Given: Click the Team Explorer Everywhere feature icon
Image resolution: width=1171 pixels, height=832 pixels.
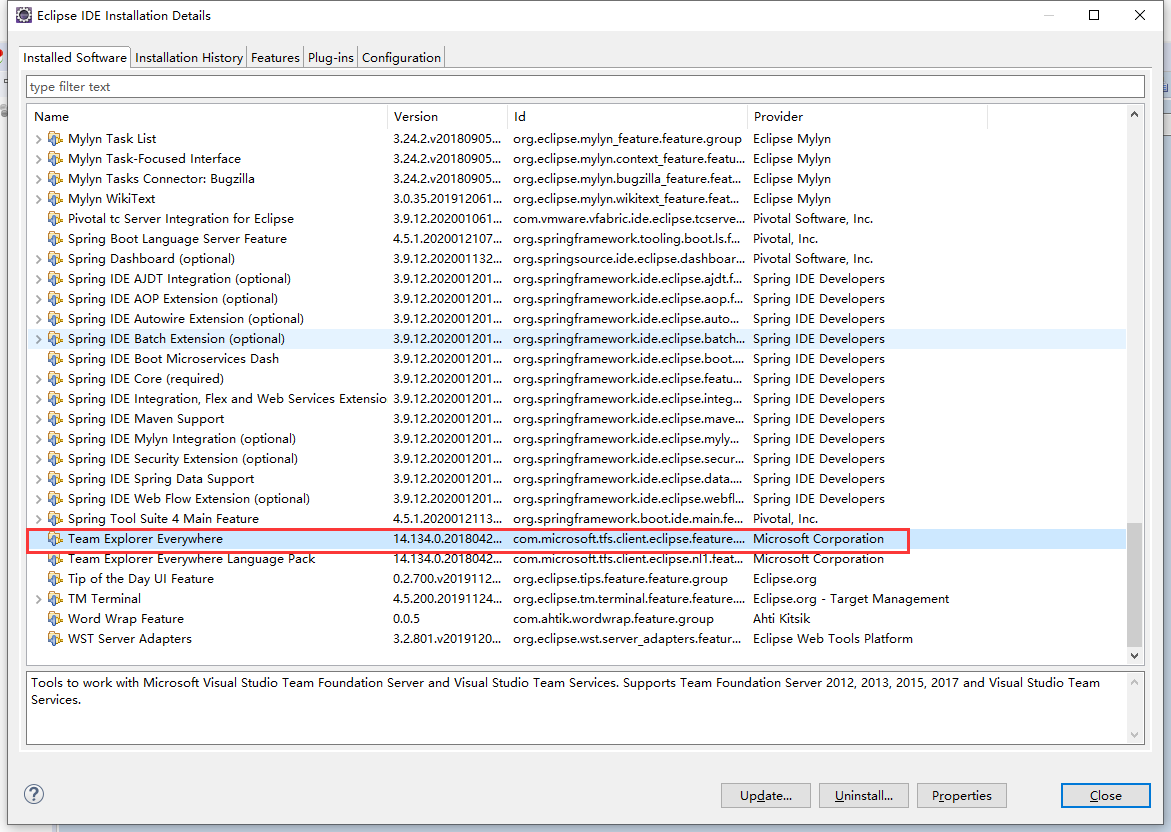Looking at the screenshot, I should [55, 538].
